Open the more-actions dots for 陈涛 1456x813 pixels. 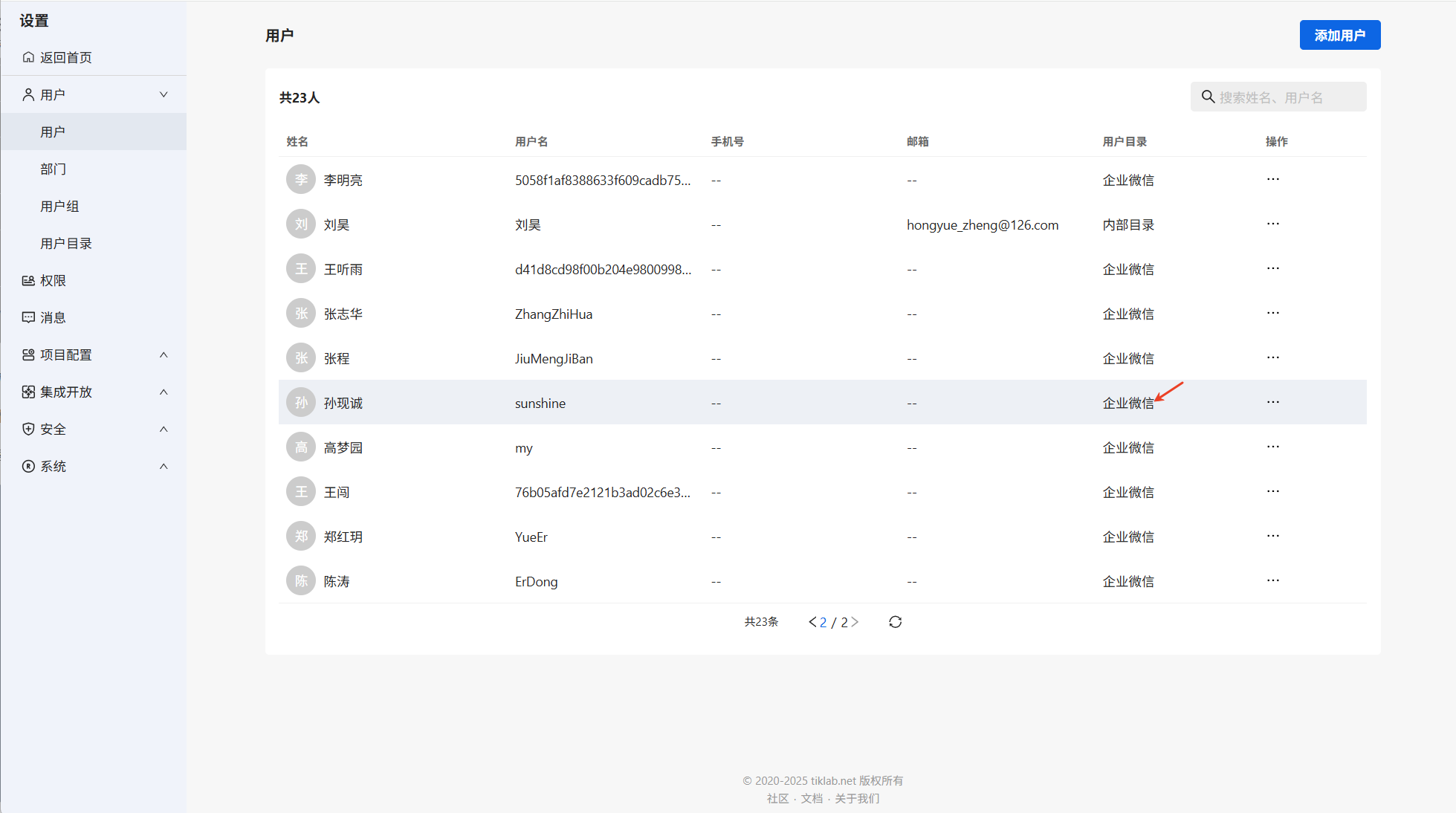click(x=1272, y=580)
